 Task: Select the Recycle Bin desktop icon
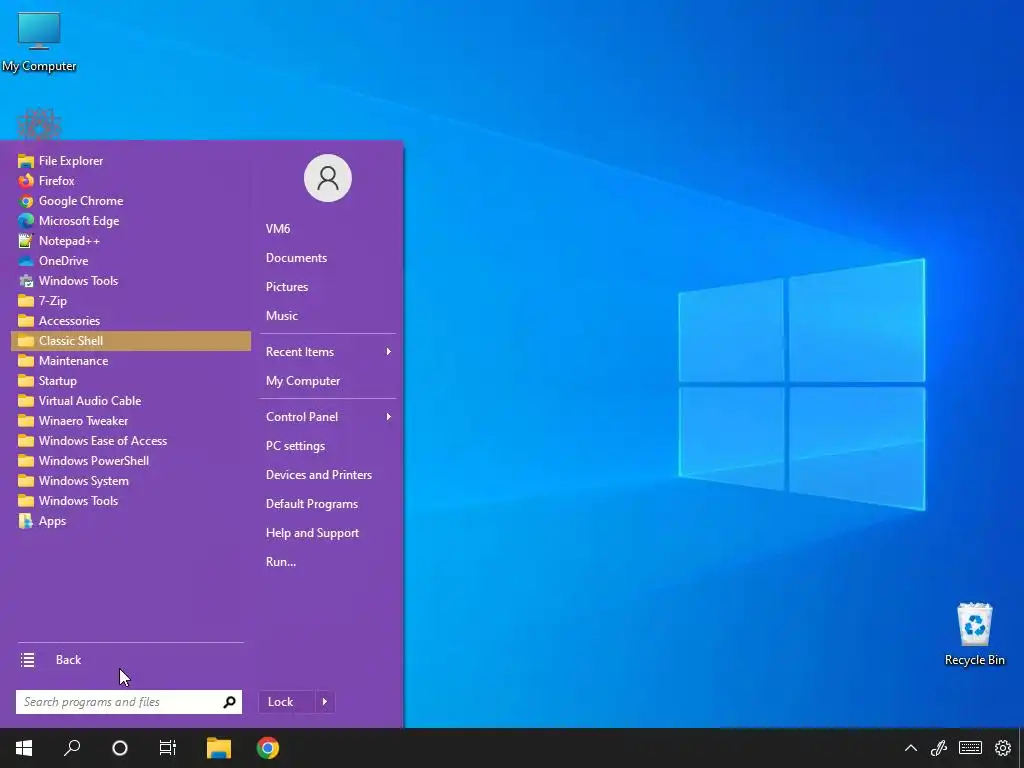coord(974,634)
